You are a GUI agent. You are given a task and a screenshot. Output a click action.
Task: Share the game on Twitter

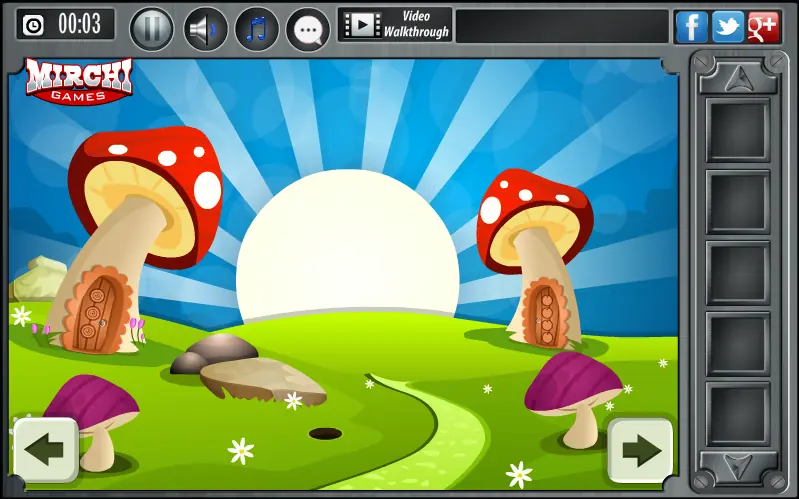click(727, 27)
